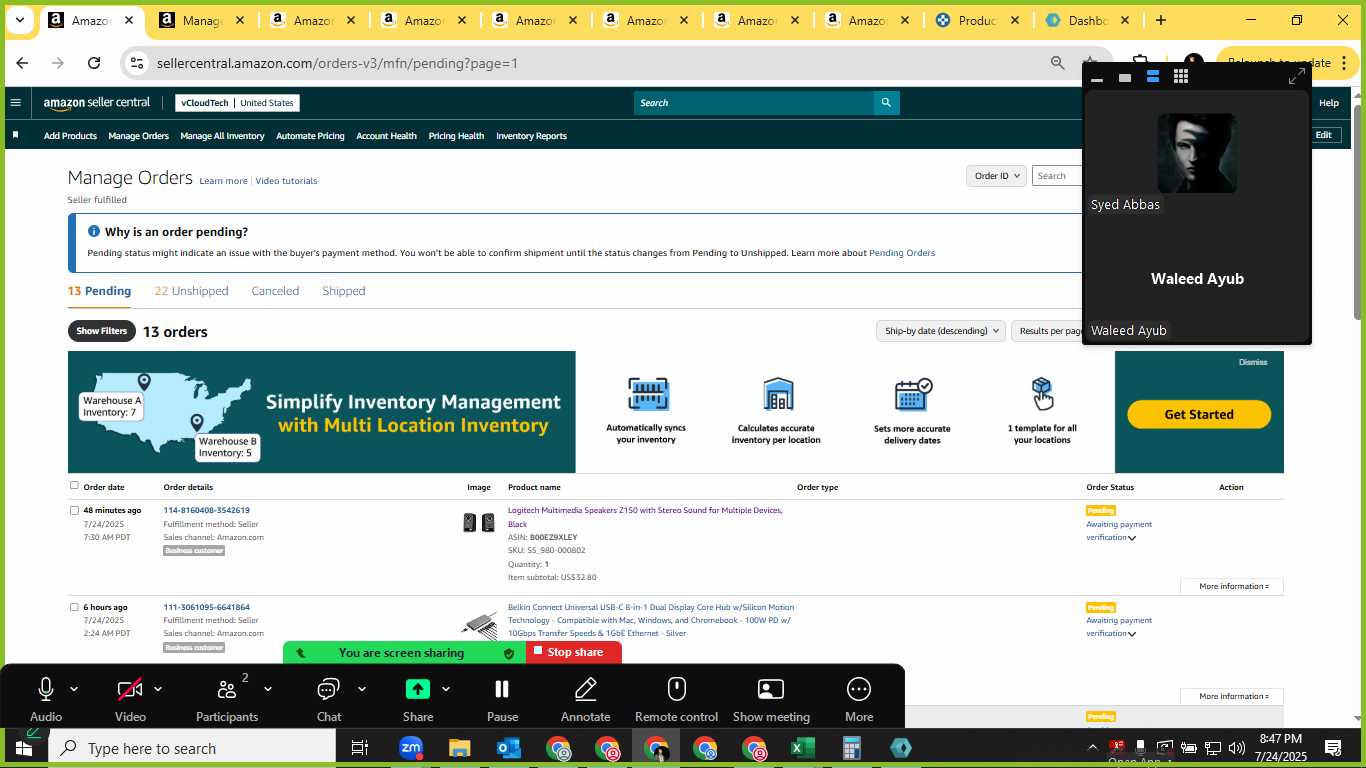Image resolution: width=1366 pixels, height=768 pixels.
Task: Click the Get Started banner button
Action: 1199,414
